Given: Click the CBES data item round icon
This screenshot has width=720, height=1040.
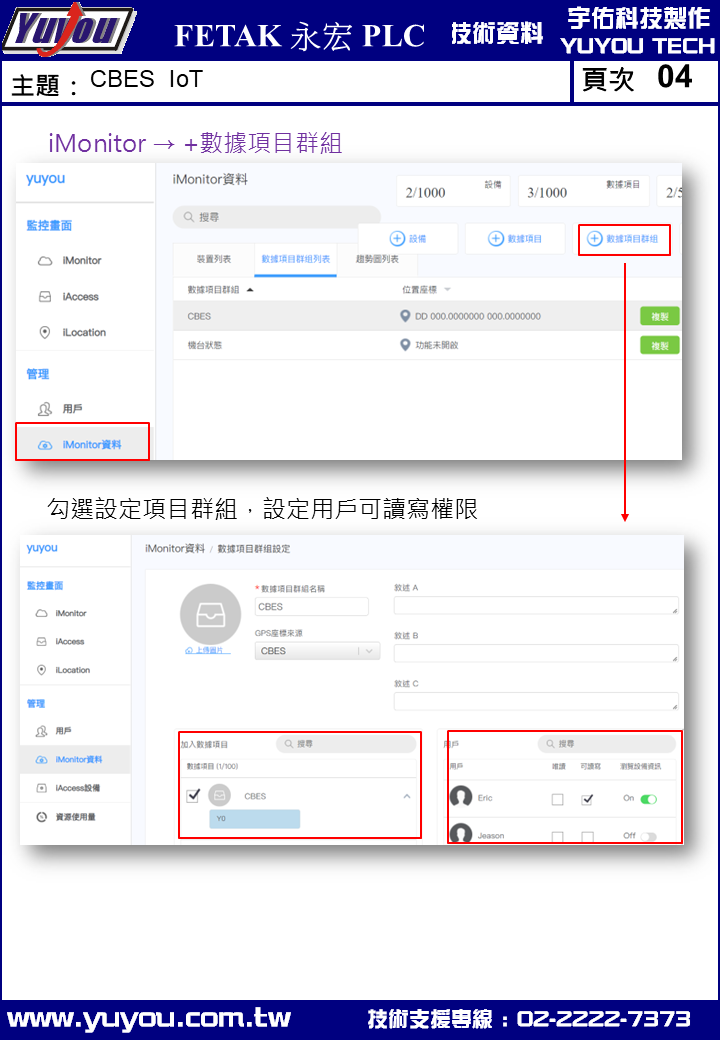Looking at the screenshot, I should 219,795.
